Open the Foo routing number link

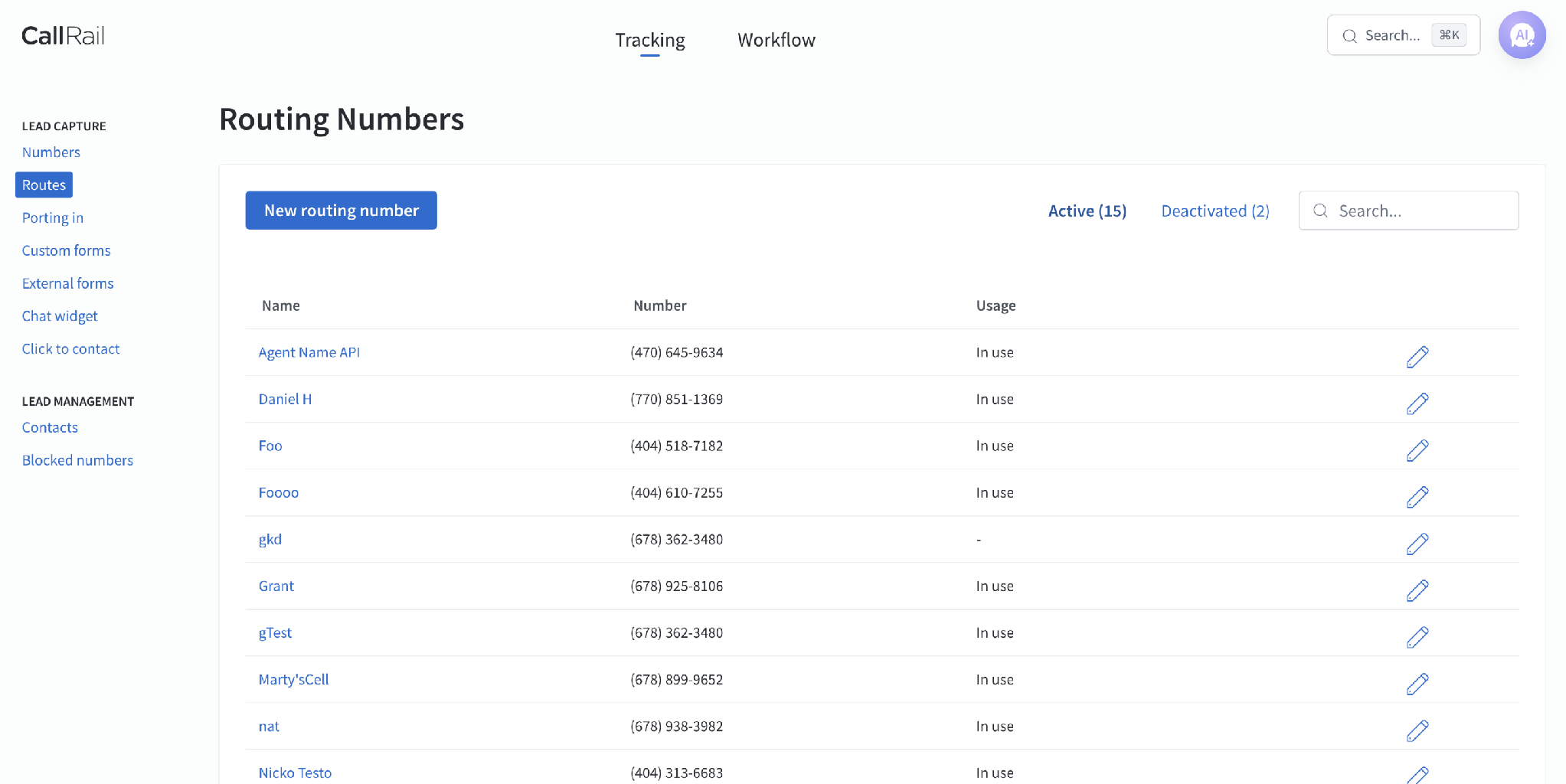[x=270, y=446]
